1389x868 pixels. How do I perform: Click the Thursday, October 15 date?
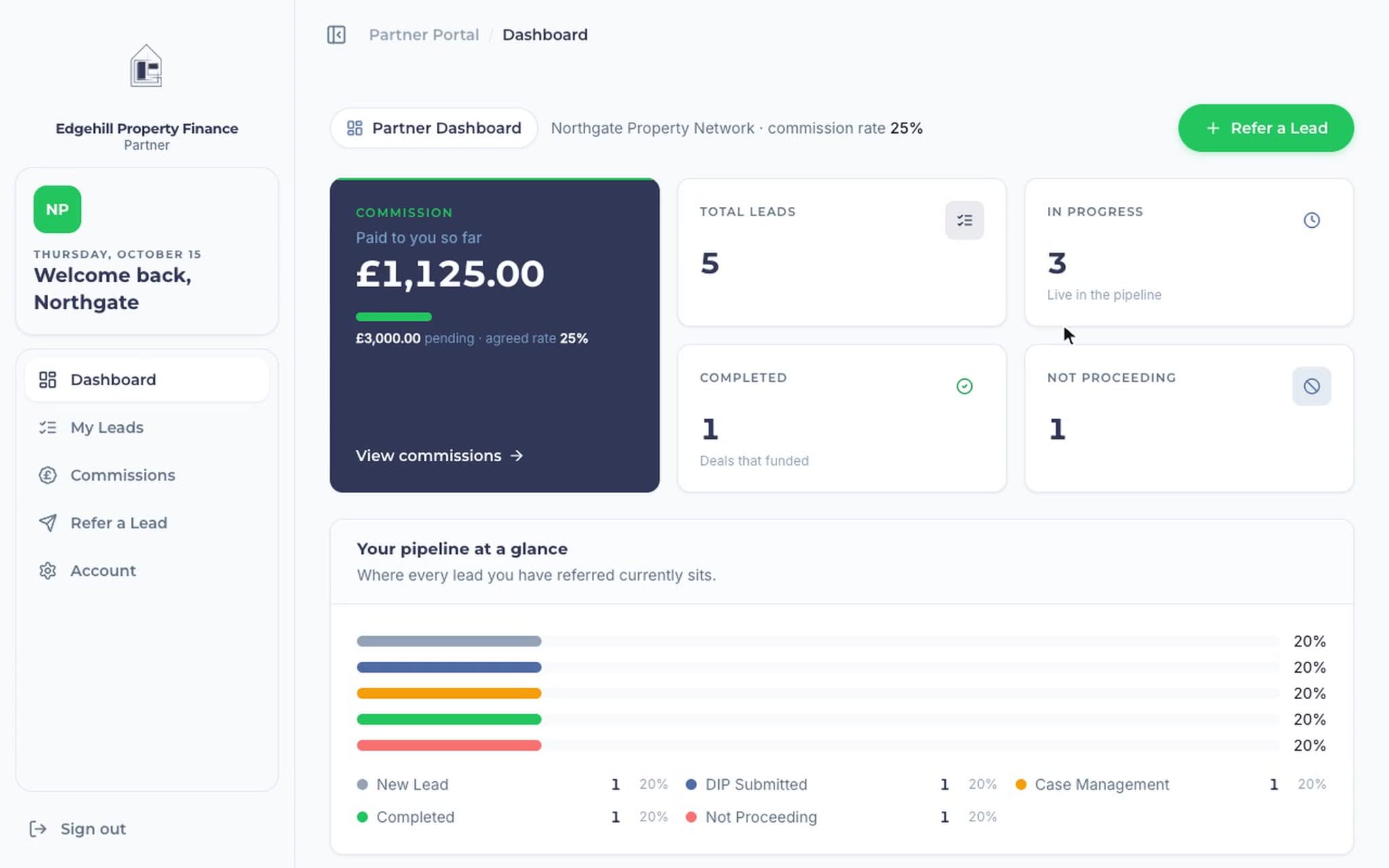point(117,254)
